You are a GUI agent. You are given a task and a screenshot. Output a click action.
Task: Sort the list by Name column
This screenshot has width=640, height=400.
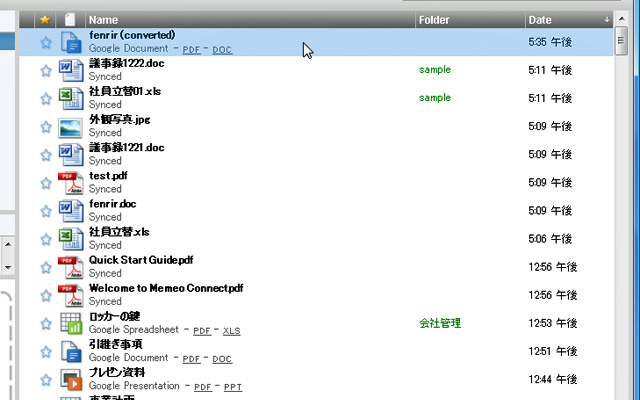coord(250,20)
